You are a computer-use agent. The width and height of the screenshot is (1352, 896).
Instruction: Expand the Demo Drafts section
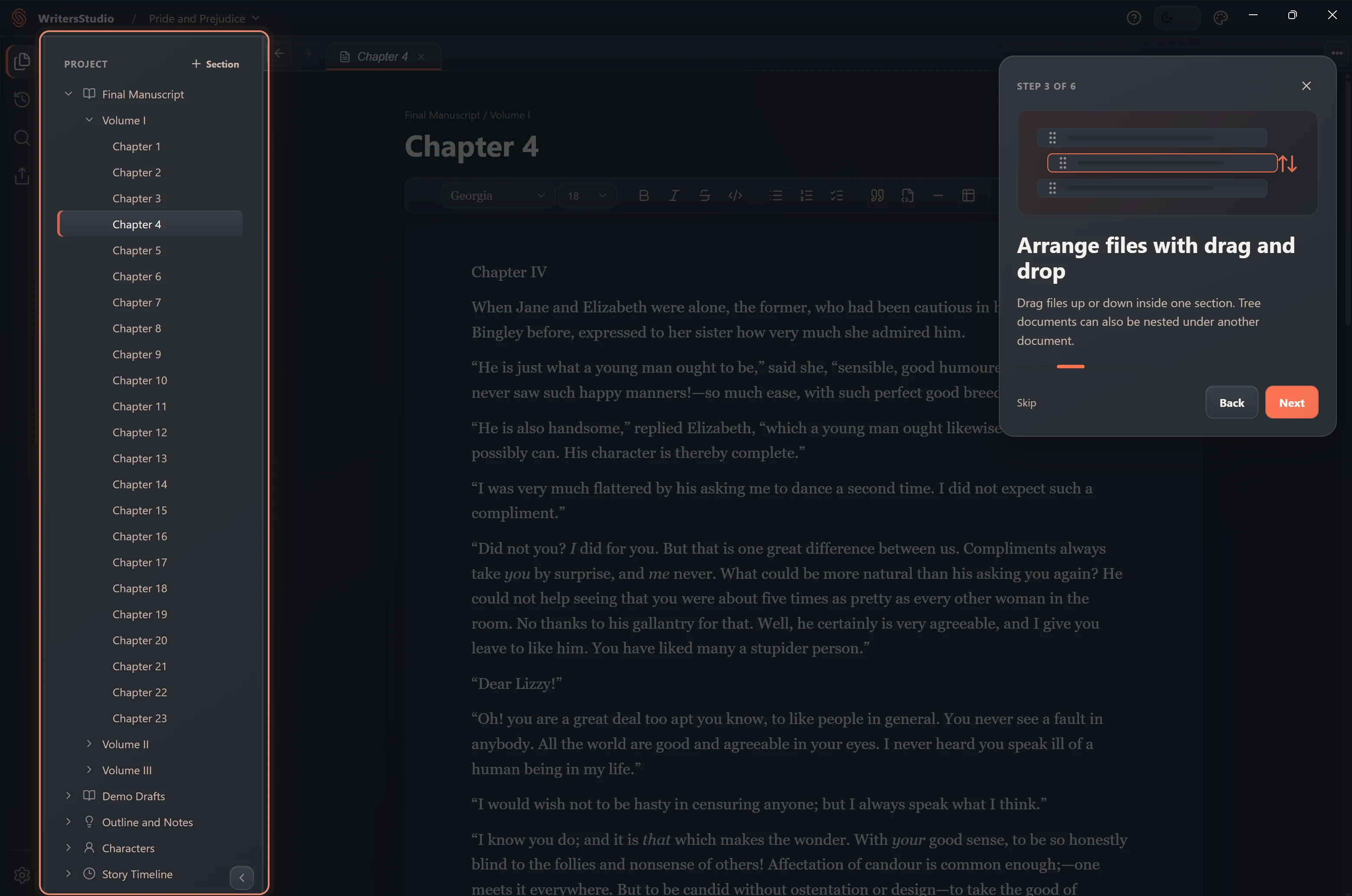68,795
